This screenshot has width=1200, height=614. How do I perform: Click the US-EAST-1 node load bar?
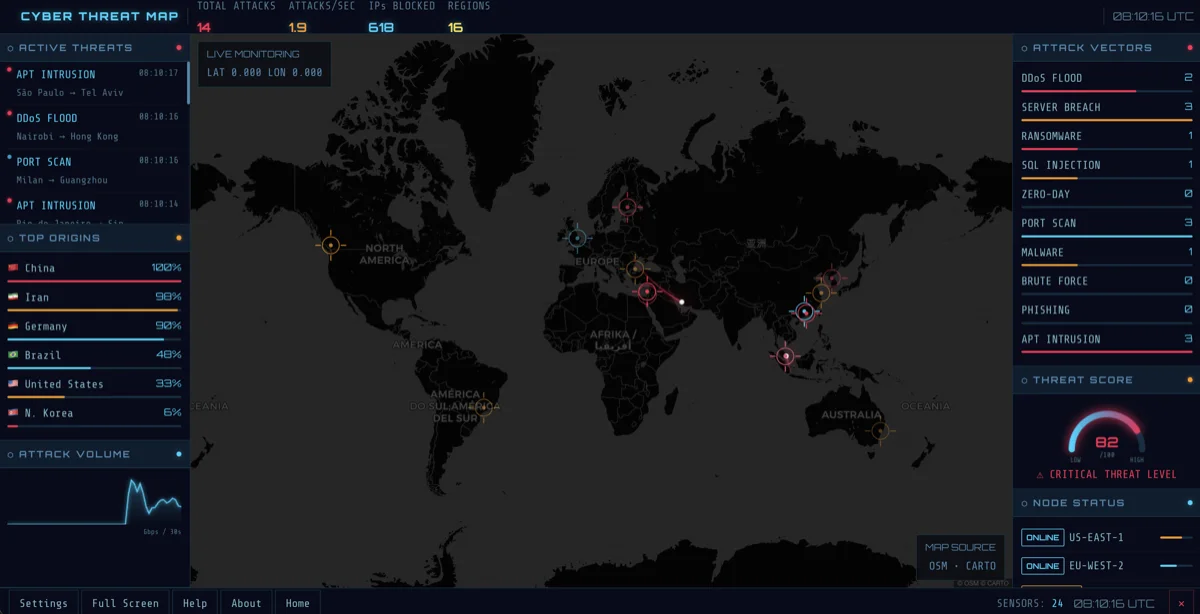point(1175,538)
